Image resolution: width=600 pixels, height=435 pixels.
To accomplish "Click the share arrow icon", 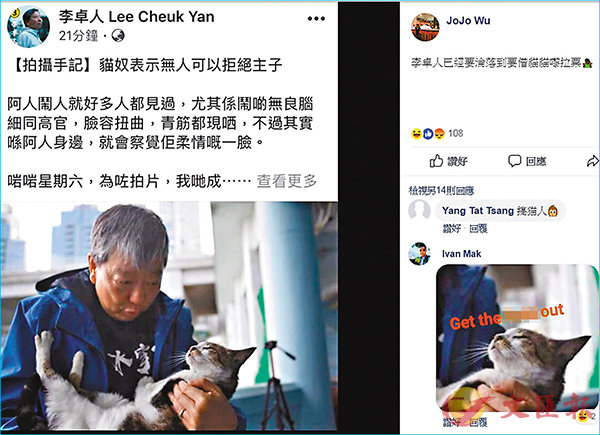I will click(x=593, y=161).
